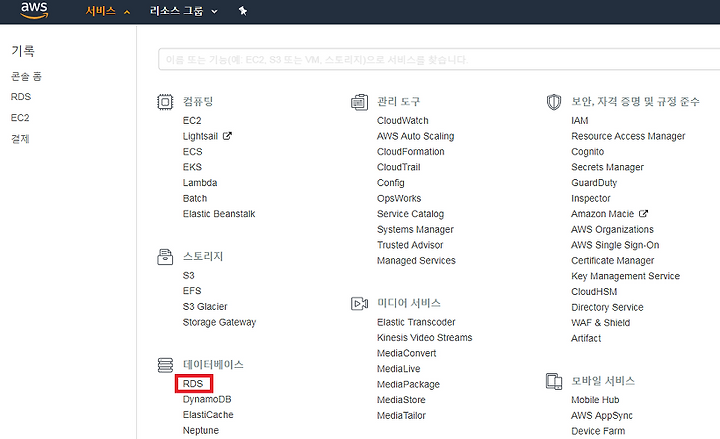Open Managed Services

click(416, 261)
